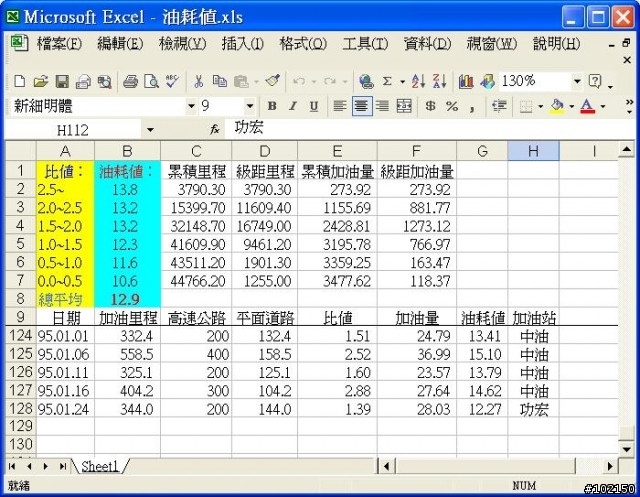This screenshot has height=497, width=640.
Task: Click the Drawing toolbar icon
Action: pyautogui.click(x=487, y=82)
